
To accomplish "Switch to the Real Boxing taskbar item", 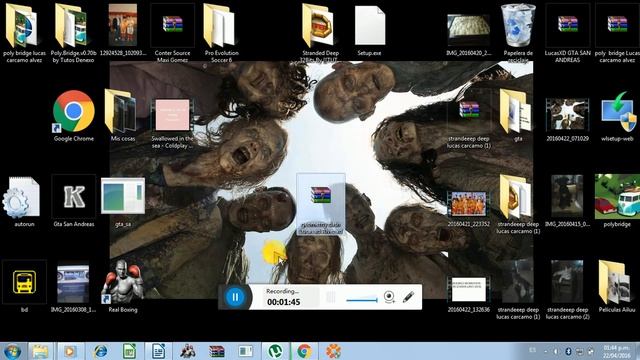I will point(187,351).
